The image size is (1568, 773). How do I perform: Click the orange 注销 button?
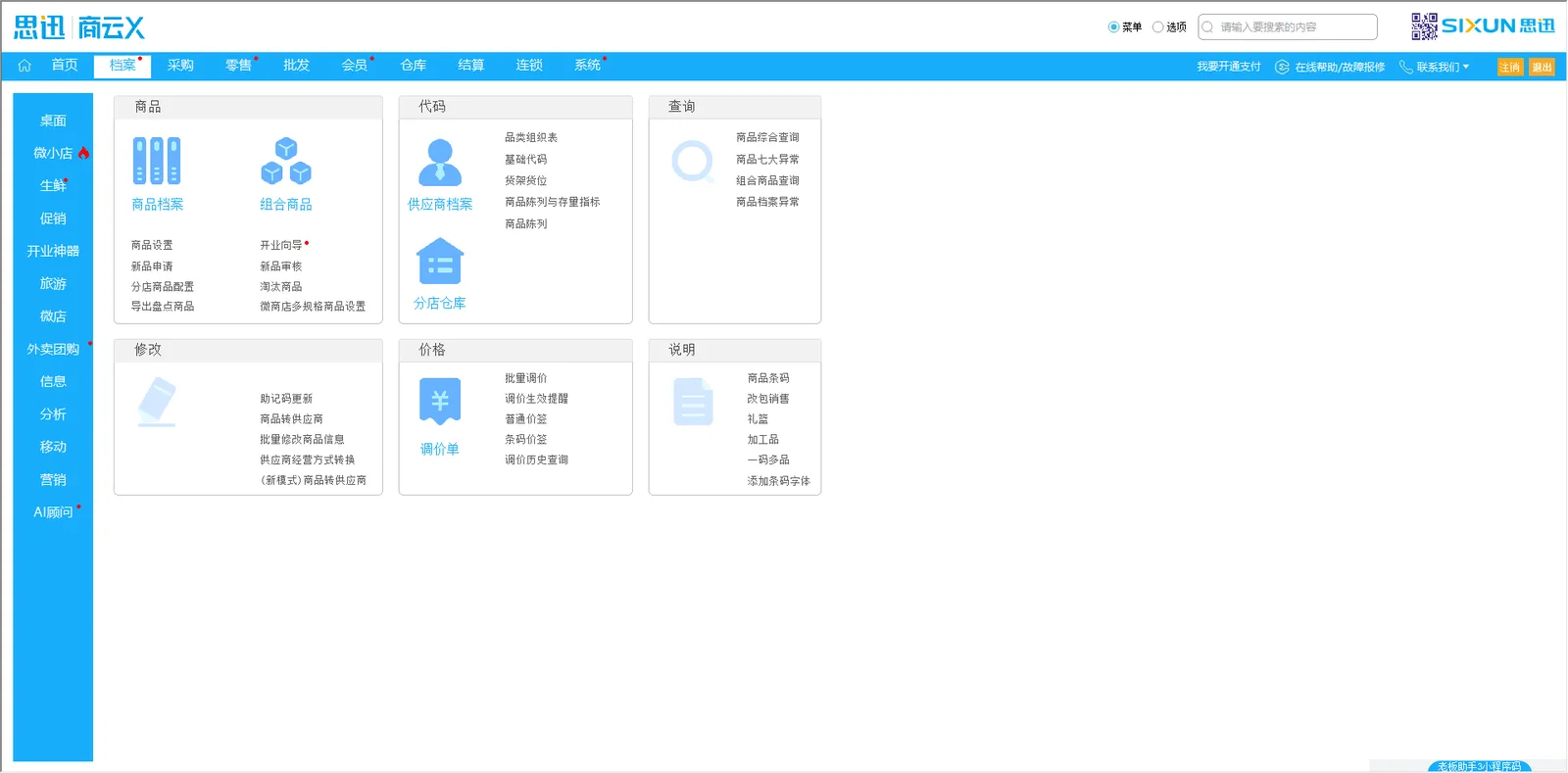pos(1510,67)
